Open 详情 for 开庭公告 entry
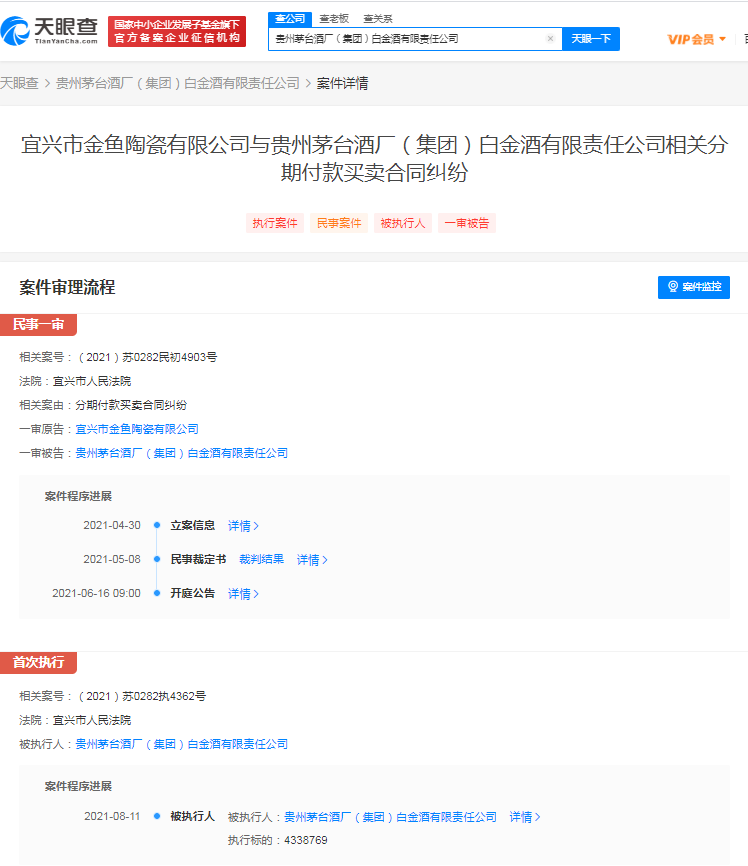The width and height of the screenshot is (748, 866). [x=244, y=594]
